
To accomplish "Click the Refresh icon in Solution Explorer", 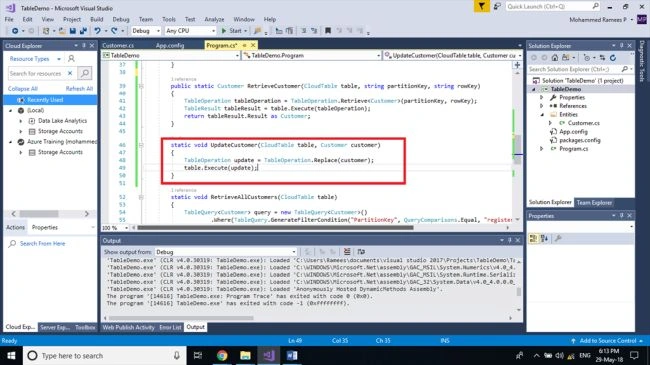I will pos(613,58).
